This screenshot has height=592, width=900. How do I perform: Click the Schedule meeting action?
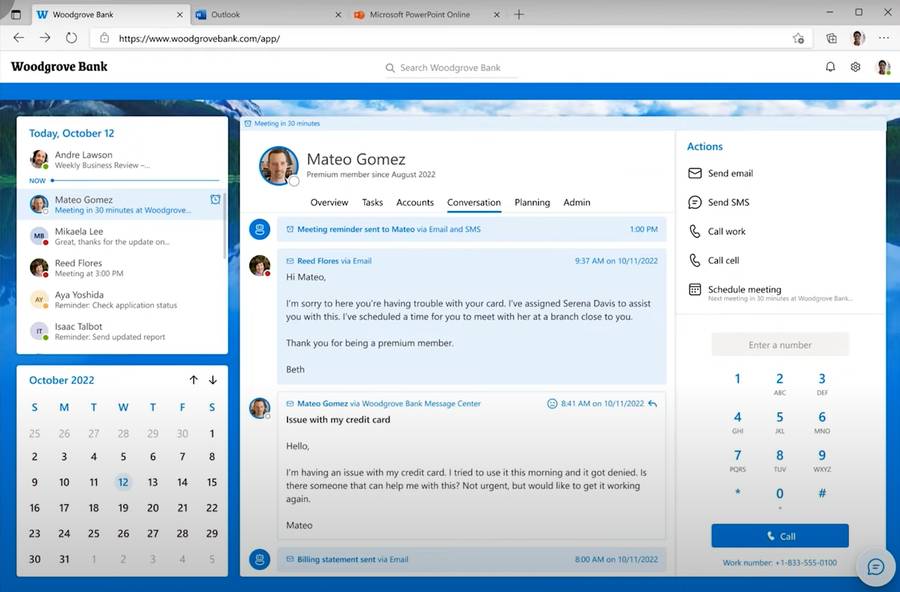pos(770,292)
